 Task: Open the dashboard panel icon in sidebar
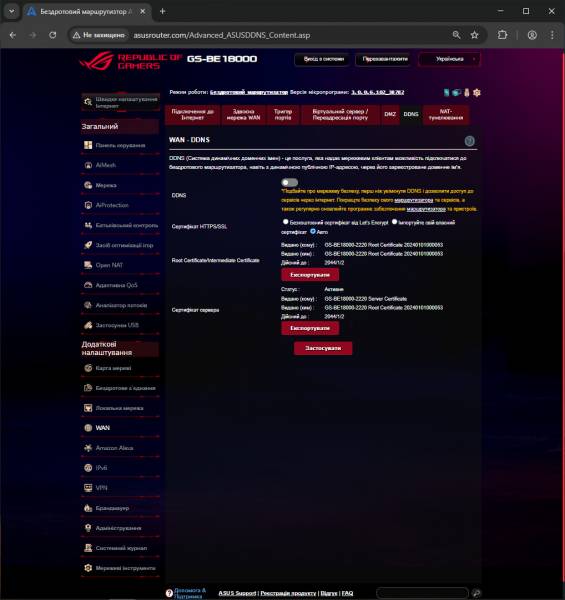coord(88,145)
